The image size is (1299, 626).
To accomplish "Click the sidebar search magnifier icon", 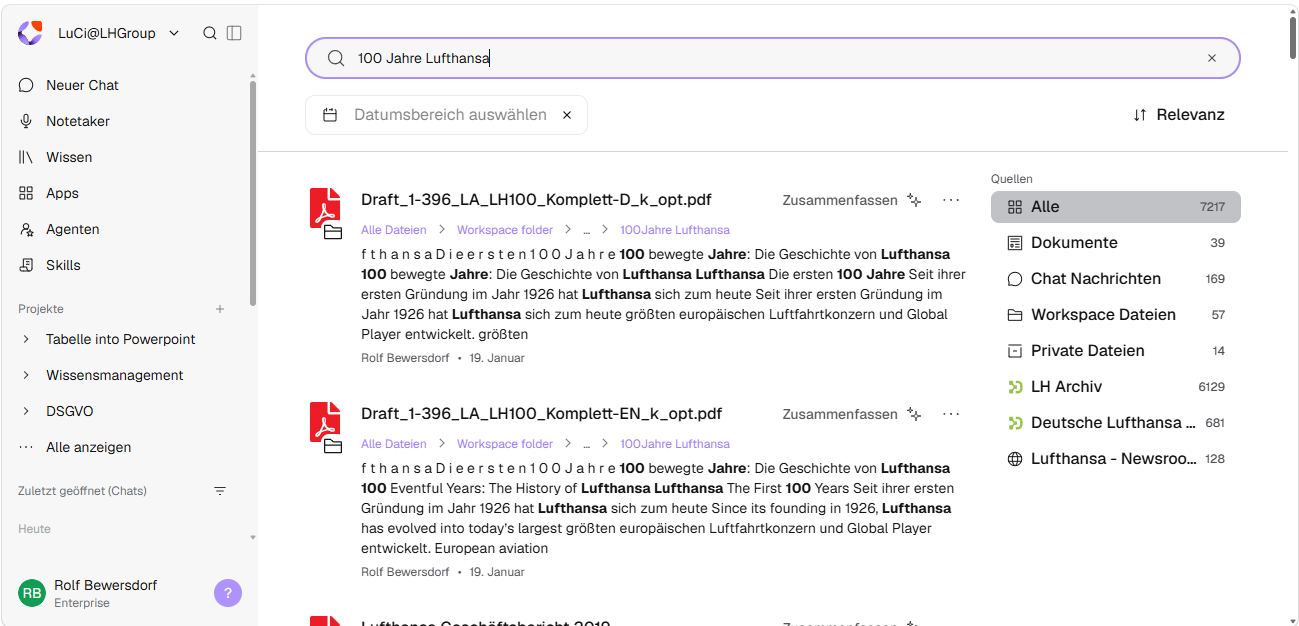I will (210, 33).
